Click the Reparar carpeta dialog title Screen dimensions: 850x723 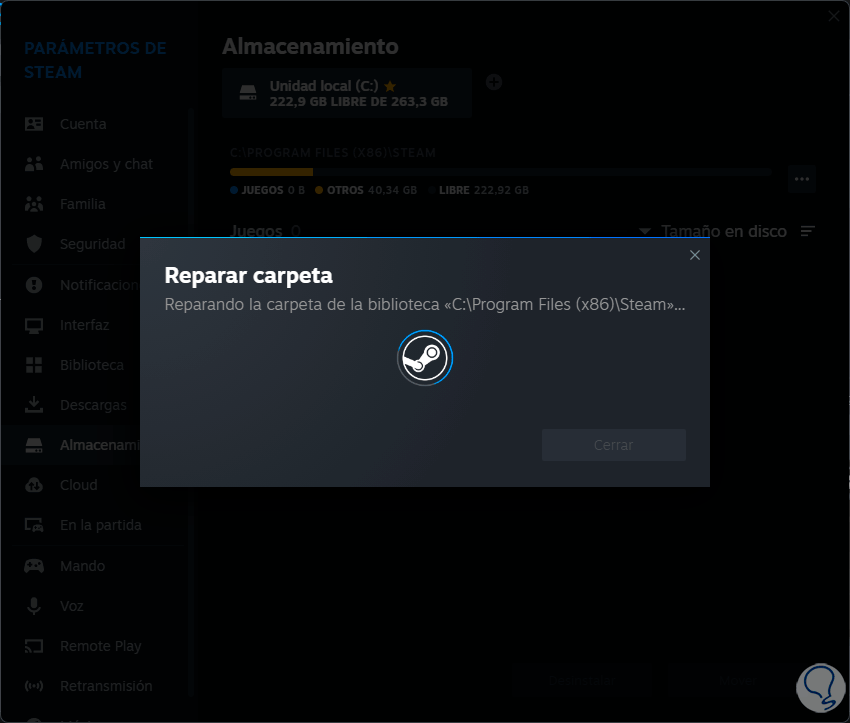(248, 275)
